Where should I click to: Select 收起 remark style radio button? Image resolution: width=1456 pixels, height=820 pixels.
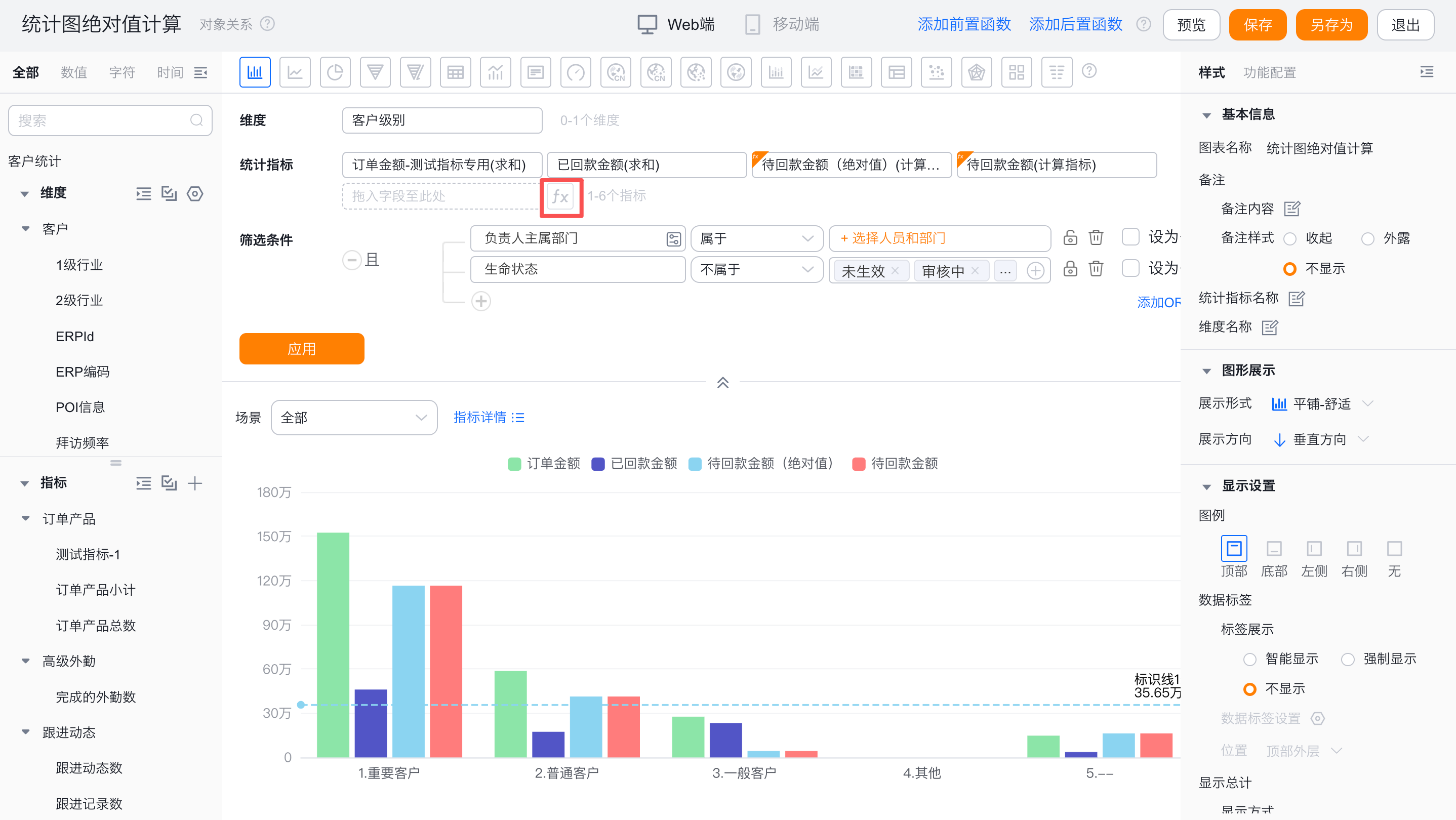tap(1290, 239)
